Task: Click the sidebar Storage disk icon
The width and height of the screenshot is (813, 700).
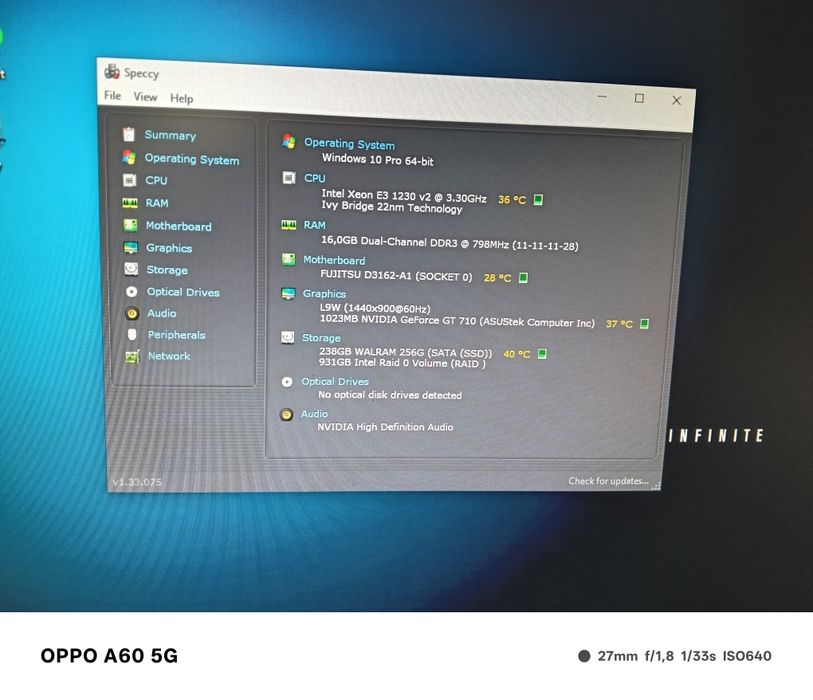Action: [x=131, y=269]
